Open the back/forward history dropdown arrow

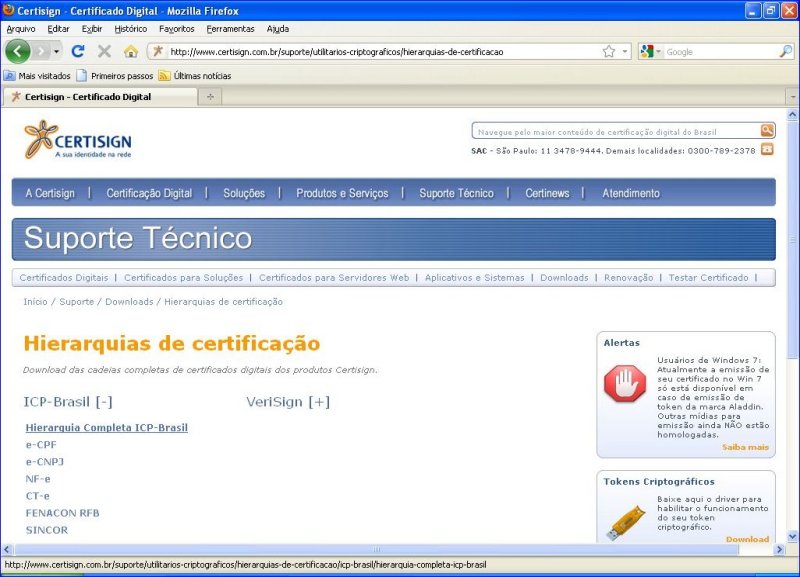point(56,52)
